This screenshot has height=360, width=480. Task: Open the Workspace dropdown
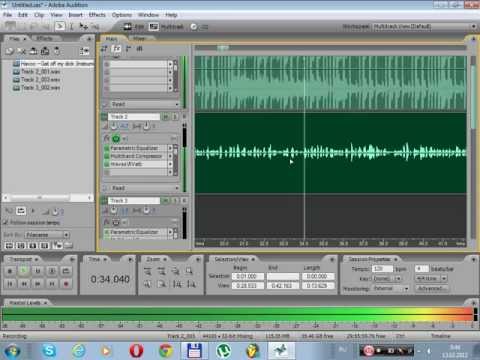click(x=425, y=26)
